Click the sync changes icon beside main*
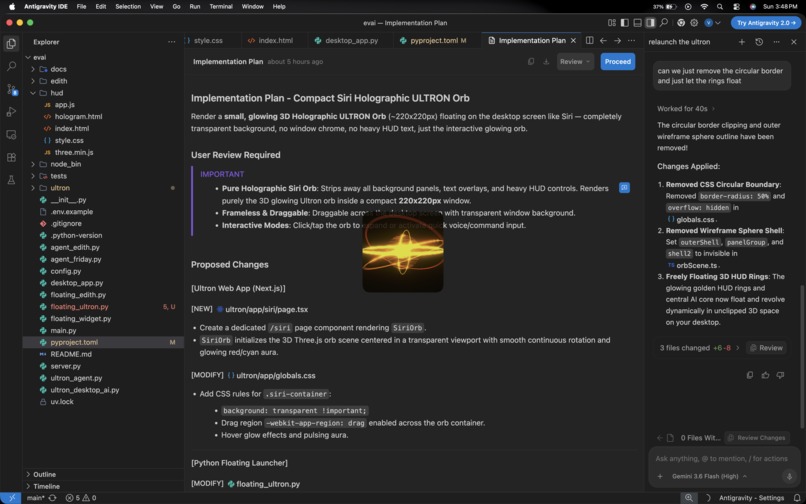Screen dimensions: 806x504 click(52, 498)
